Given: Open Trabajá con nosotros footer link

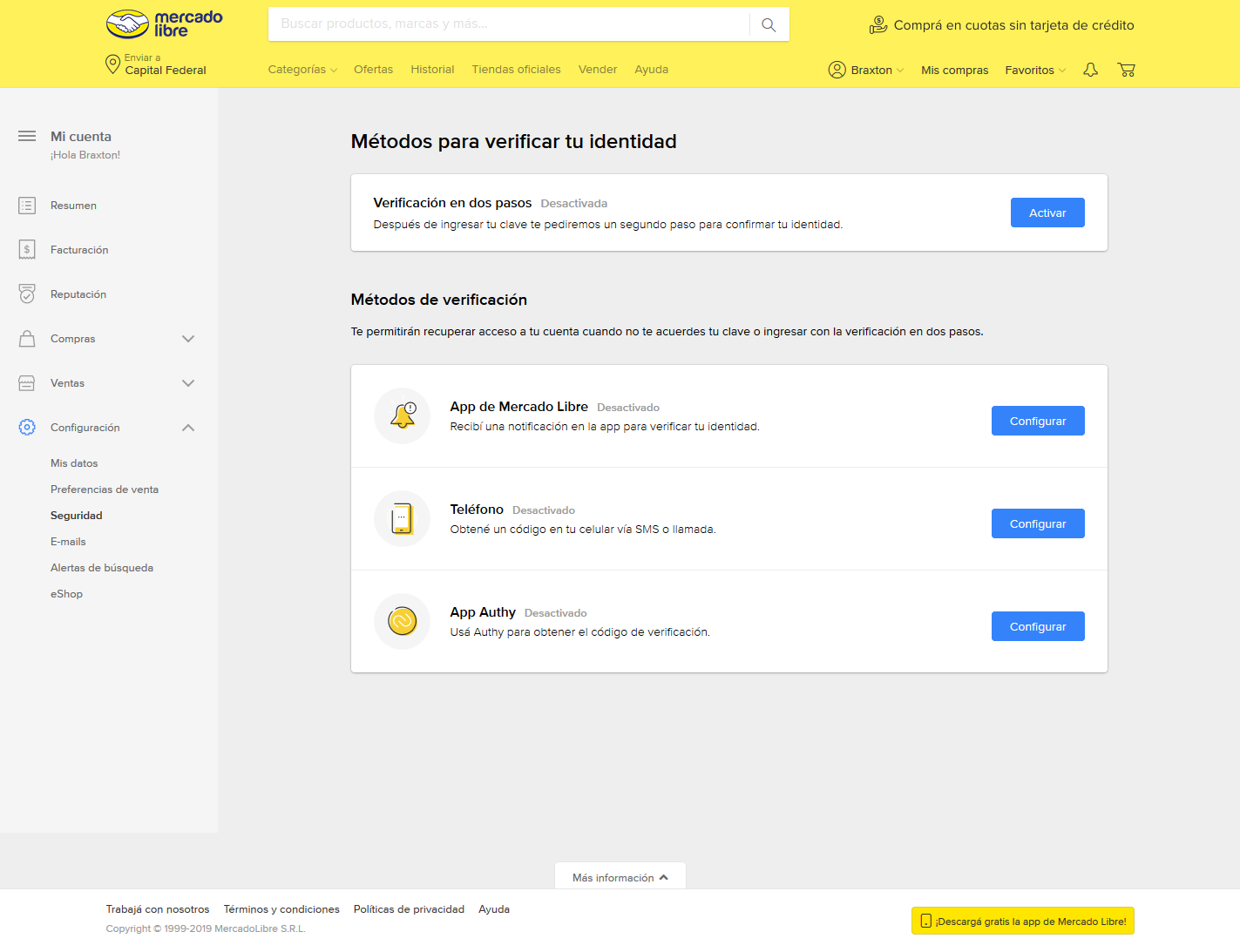Looking at the screenshot, I should tap(158, 909).
